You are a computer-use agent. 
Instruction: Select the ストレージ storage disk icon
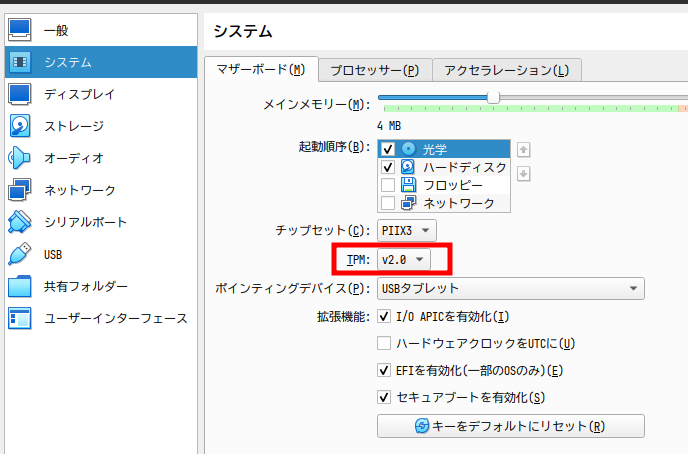[21, 126]
